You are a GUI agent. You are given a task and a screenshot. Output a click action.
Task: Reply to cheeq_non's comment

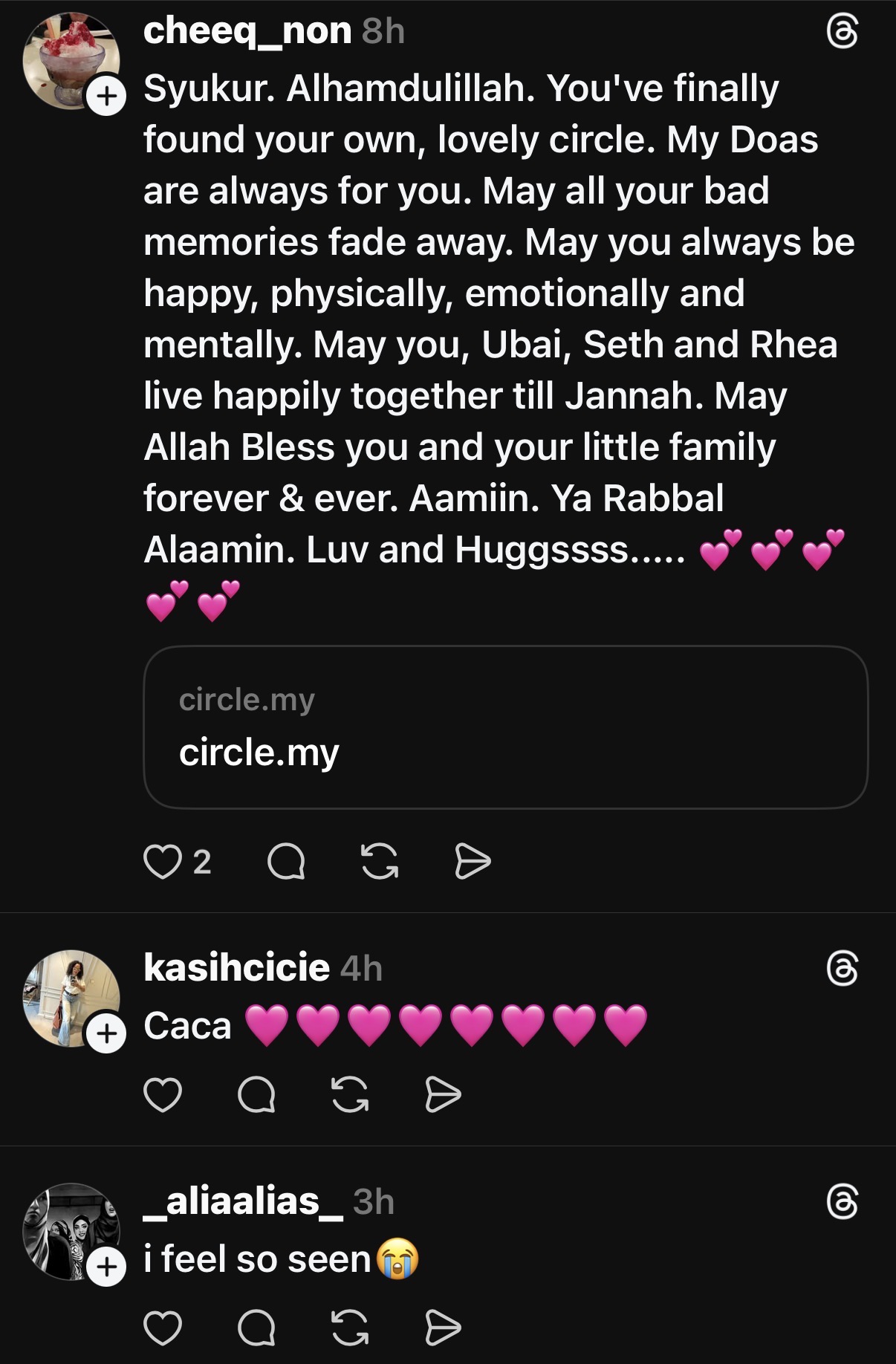pos(286,862)
